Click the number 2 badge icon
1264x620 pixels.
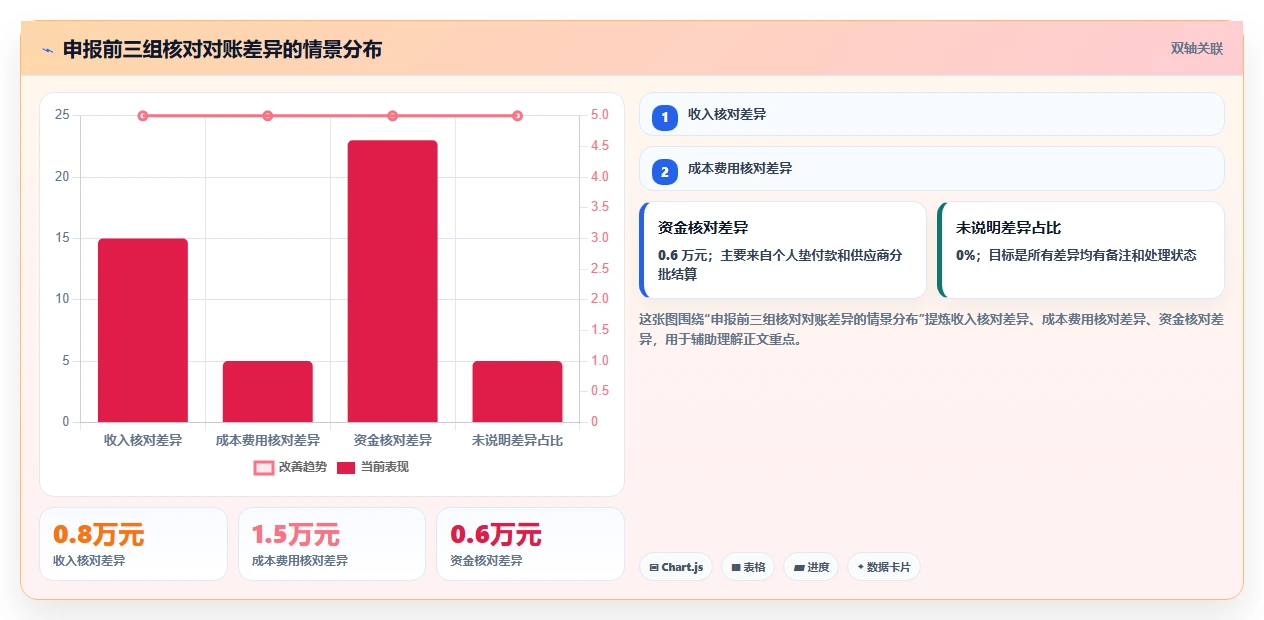coord(665,172)
